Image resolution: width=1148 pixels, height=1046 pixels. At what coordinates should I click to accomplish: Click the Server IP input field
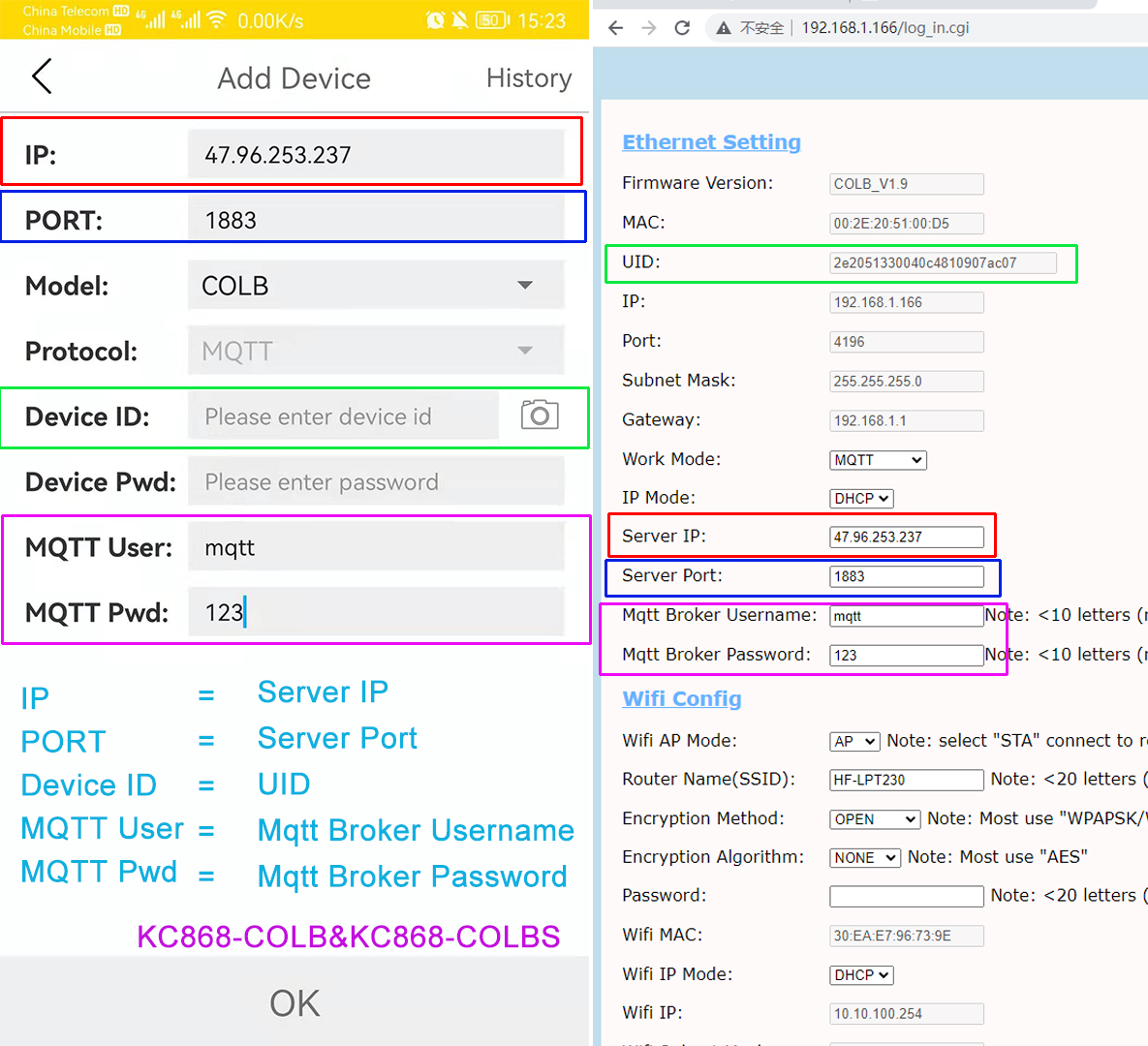[906, 538]
